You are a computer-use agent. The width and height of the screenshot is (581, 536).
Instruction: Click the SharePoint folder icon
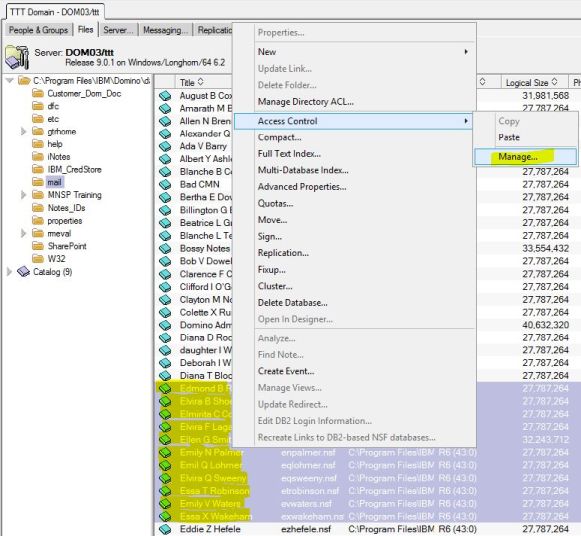tap(38, 246)
